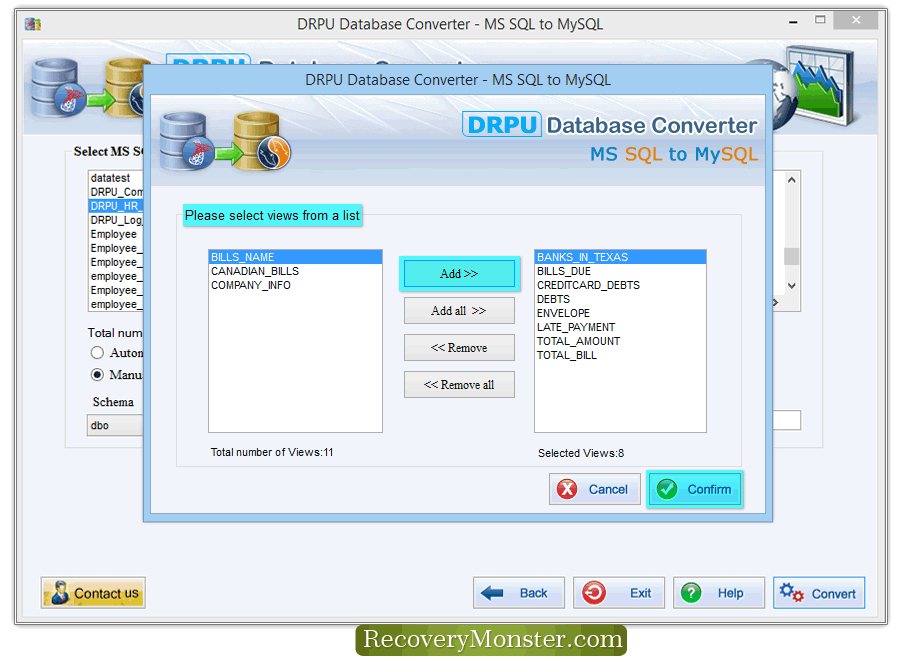Viewport: 900px width, 658px height.
Task: Select CANADIAN_BILLS in the available views list
Action: [x=295, y=271]
